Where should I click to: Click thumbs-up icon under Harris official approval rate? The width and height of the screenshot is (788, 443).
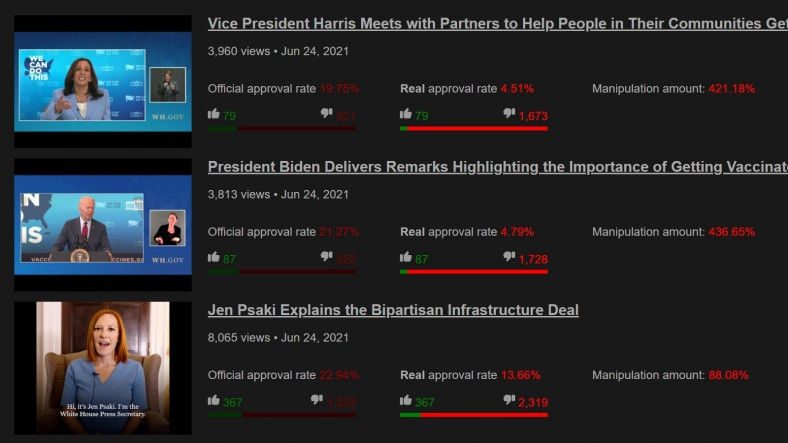click(213, 114)
